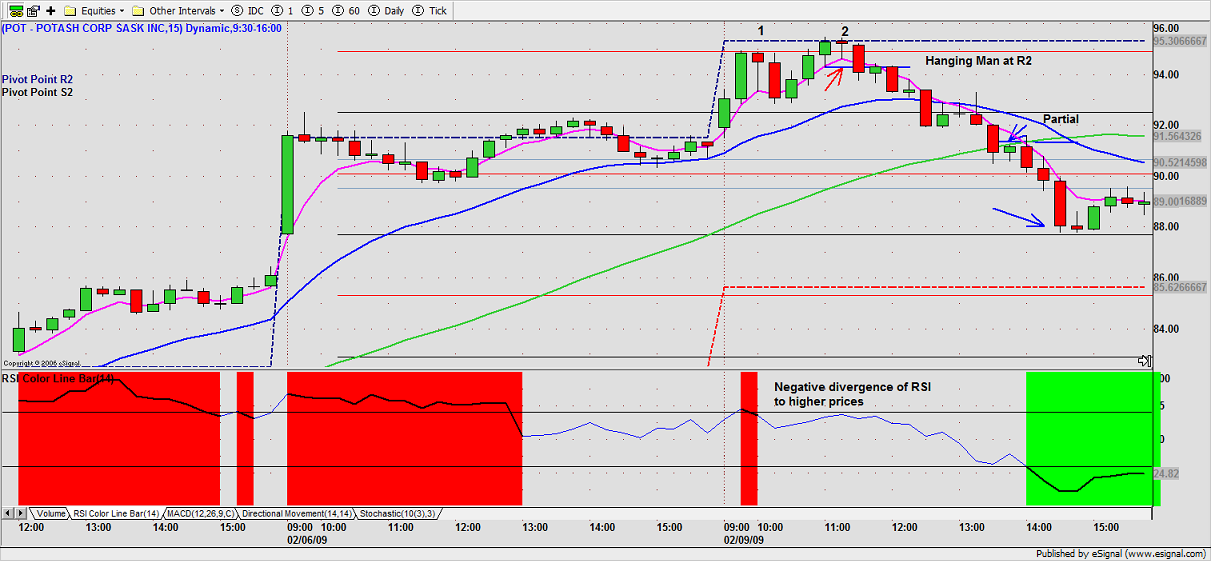Click the Equities folder icon
The width and height of the screenshot is (1211, 561).
point(70,10)
